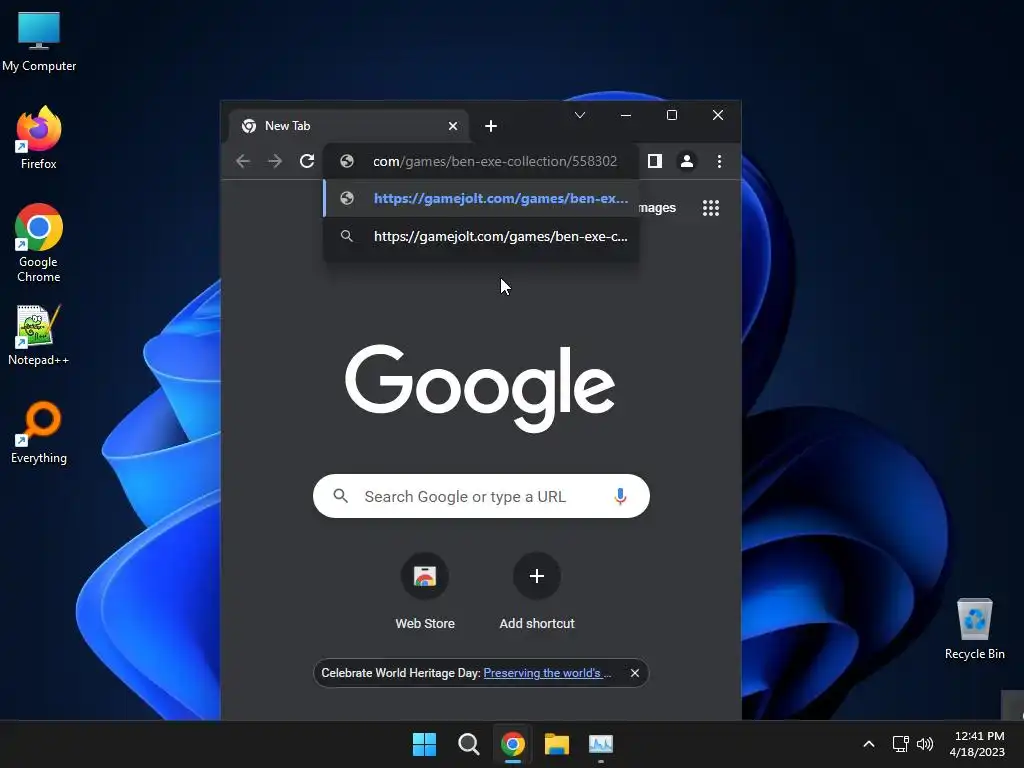The height and width of the screenshot is (768, 1024).
Task: Open volume control in system tray
Action: pos(925,744)
